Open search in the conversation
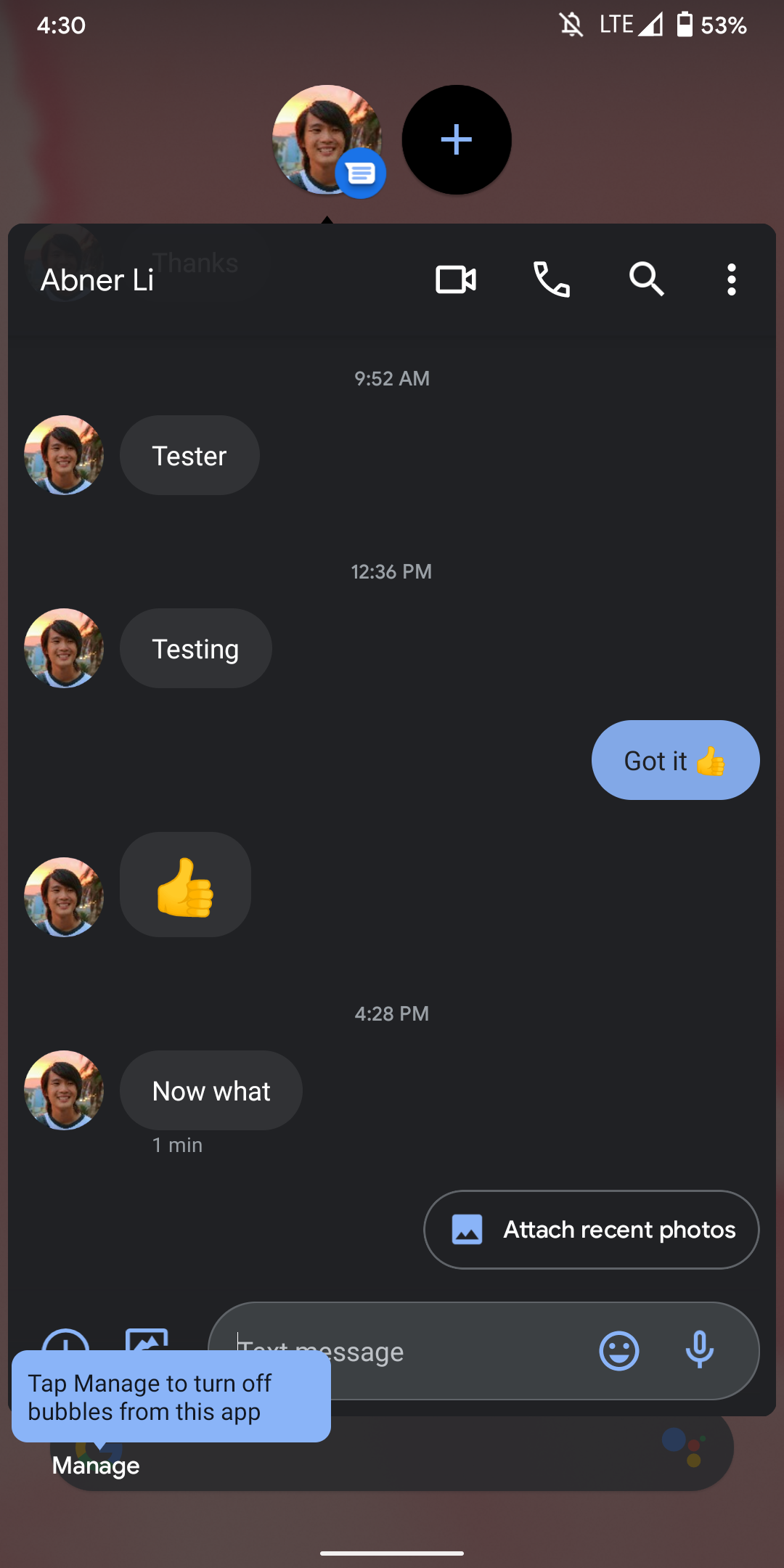 [x=646, y=279]
